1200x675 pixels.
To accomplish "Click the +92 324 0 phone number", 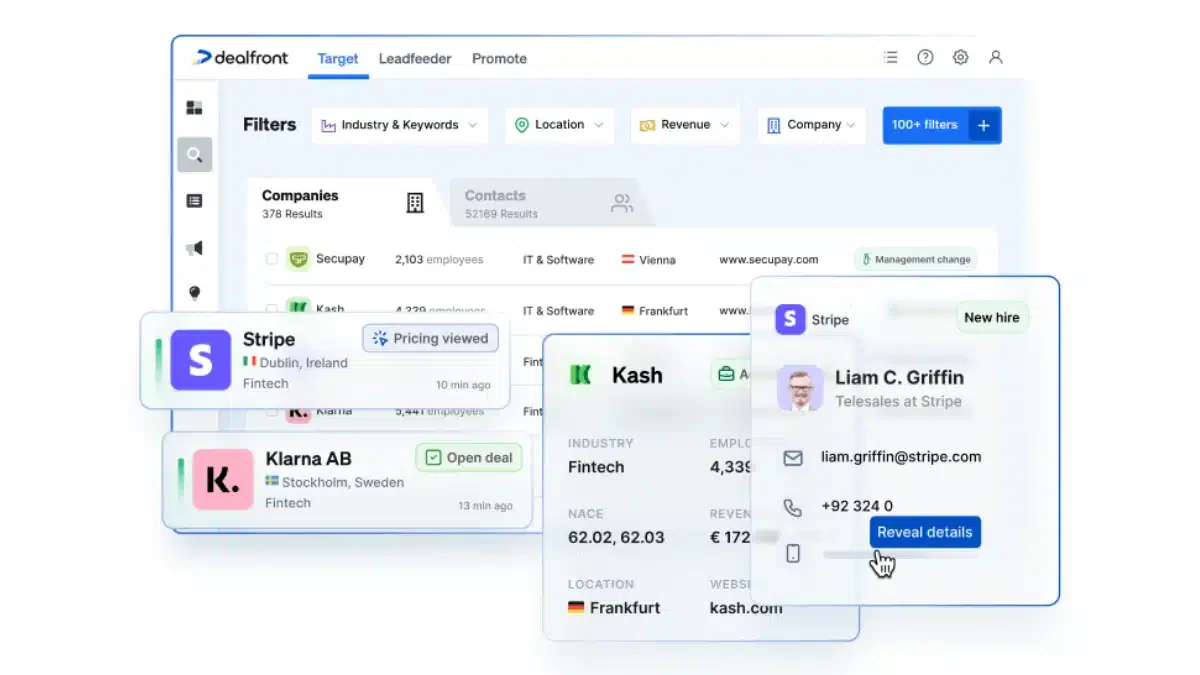I will pyautogui.click(x=857, y=506).
